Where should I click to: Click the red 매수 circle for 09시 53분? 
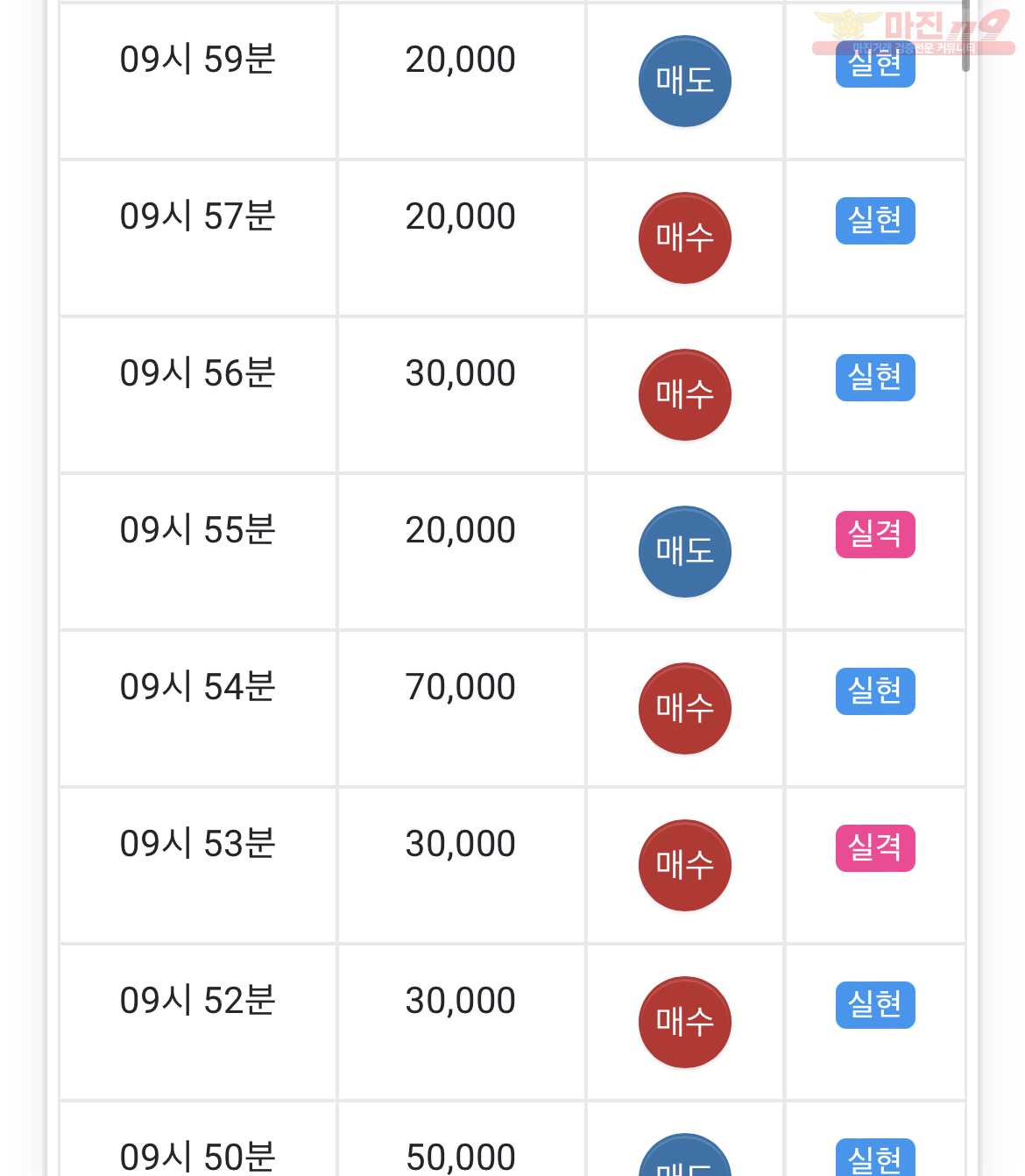684,866
